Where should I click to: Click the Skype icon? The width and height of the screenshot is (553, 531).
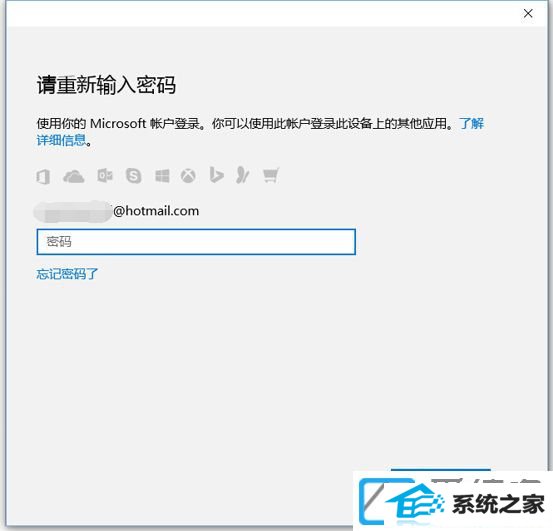coord(134,176)
